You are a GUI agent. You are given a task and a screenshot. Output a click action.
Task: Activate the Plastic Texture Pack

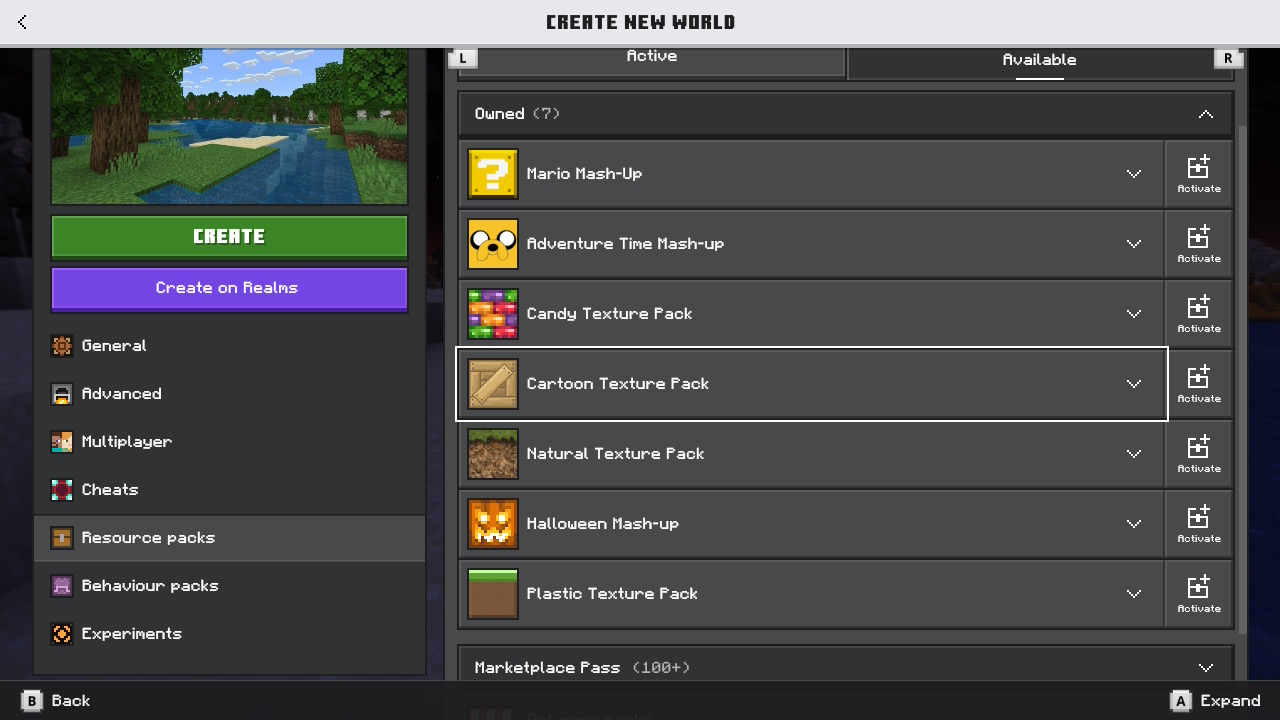point(1199,594)
